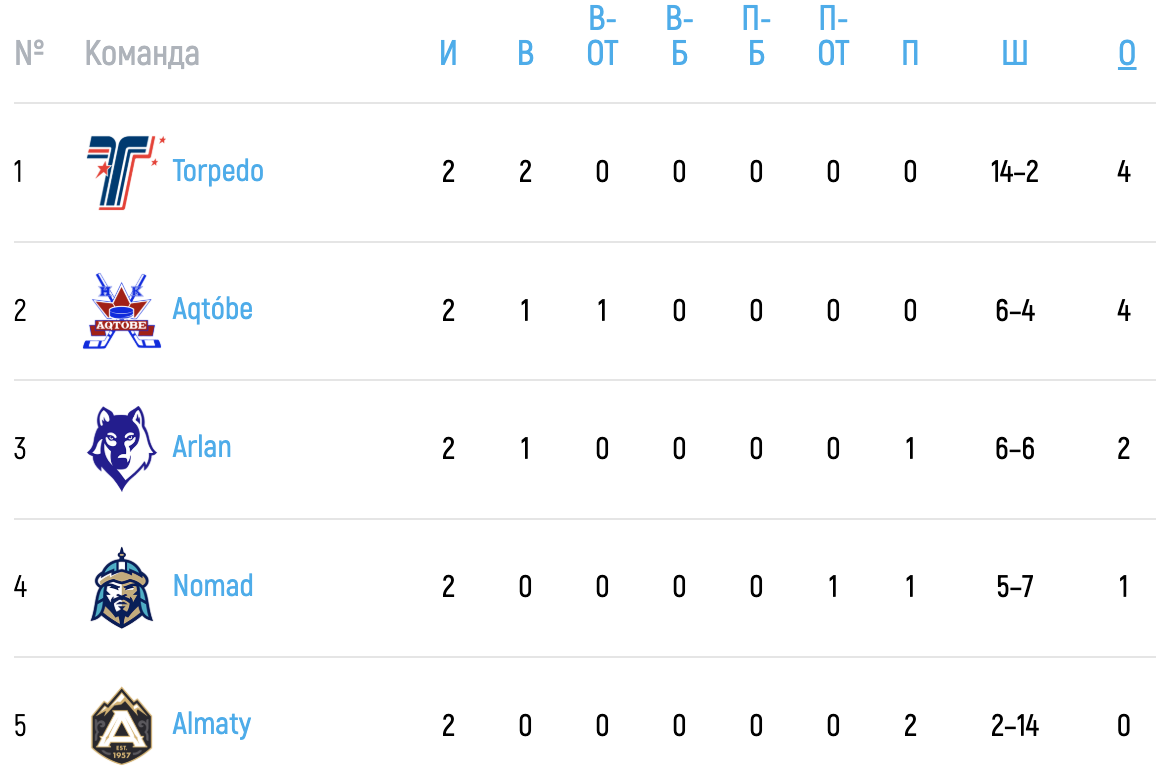Image resolution: width=1156 pixels, height=776 pixels.
Task: Sort by П-Б shootout losses header
Action: (x=756, y=36)
